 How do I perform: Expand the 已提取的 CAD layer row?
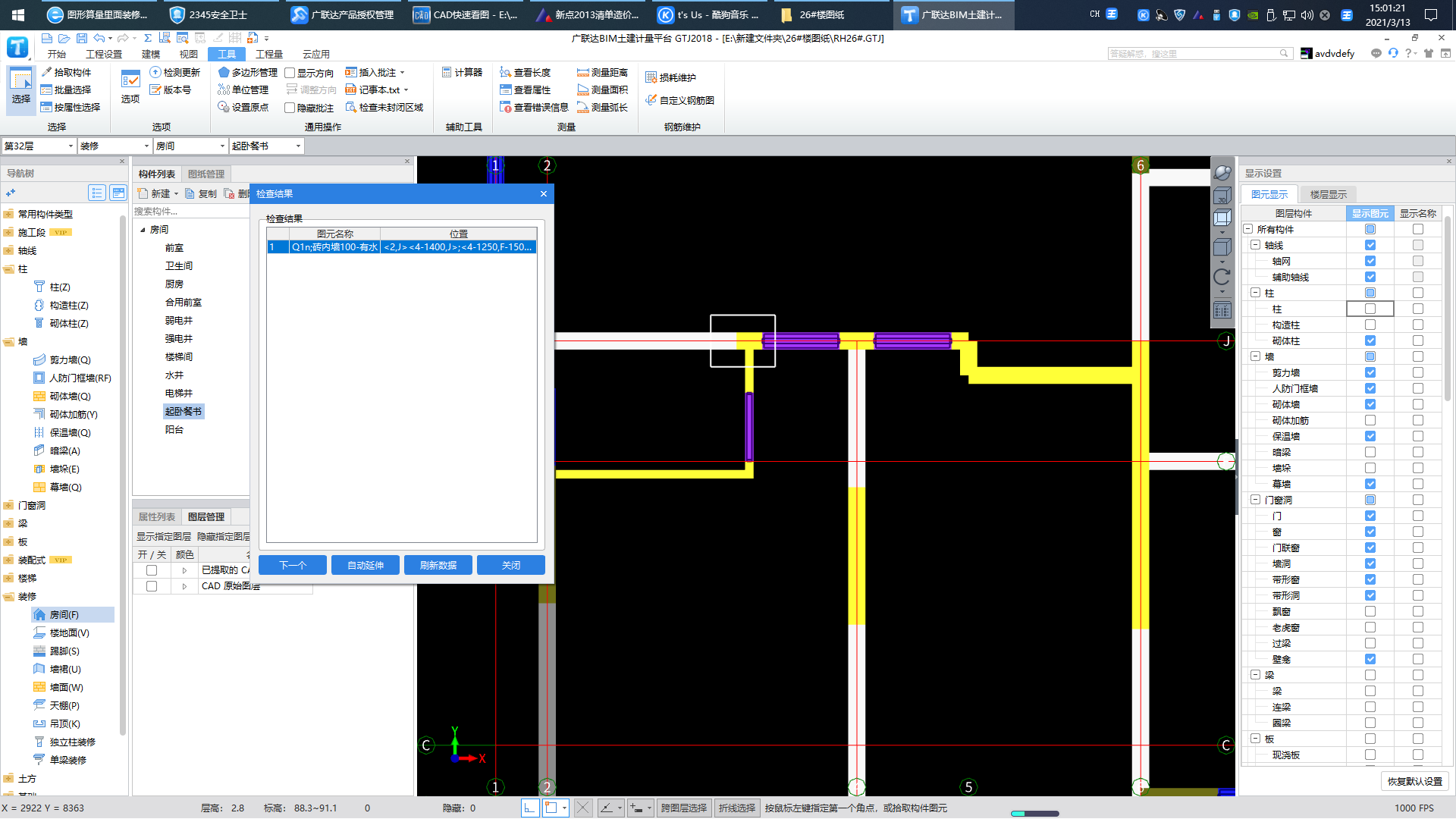click(184, 570)
